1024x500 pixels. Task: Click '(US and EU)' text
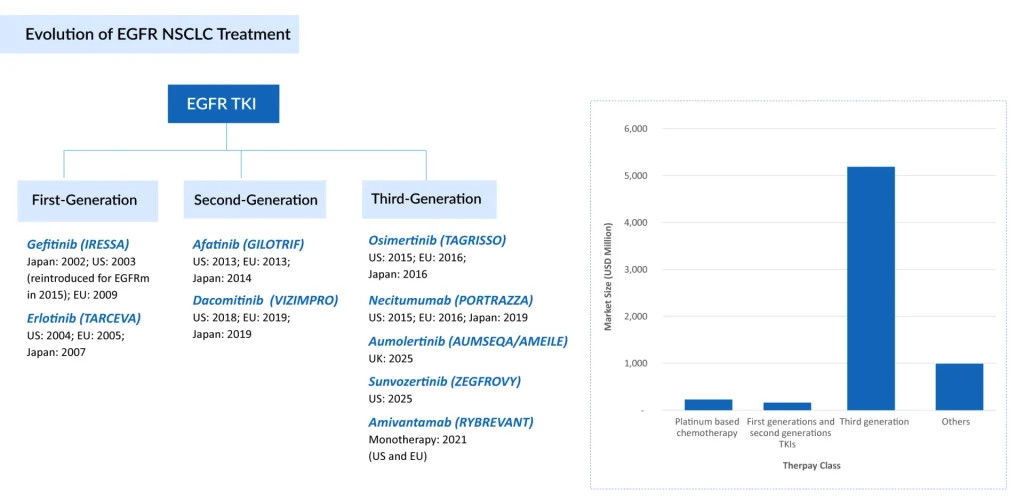tap(398, 456)
